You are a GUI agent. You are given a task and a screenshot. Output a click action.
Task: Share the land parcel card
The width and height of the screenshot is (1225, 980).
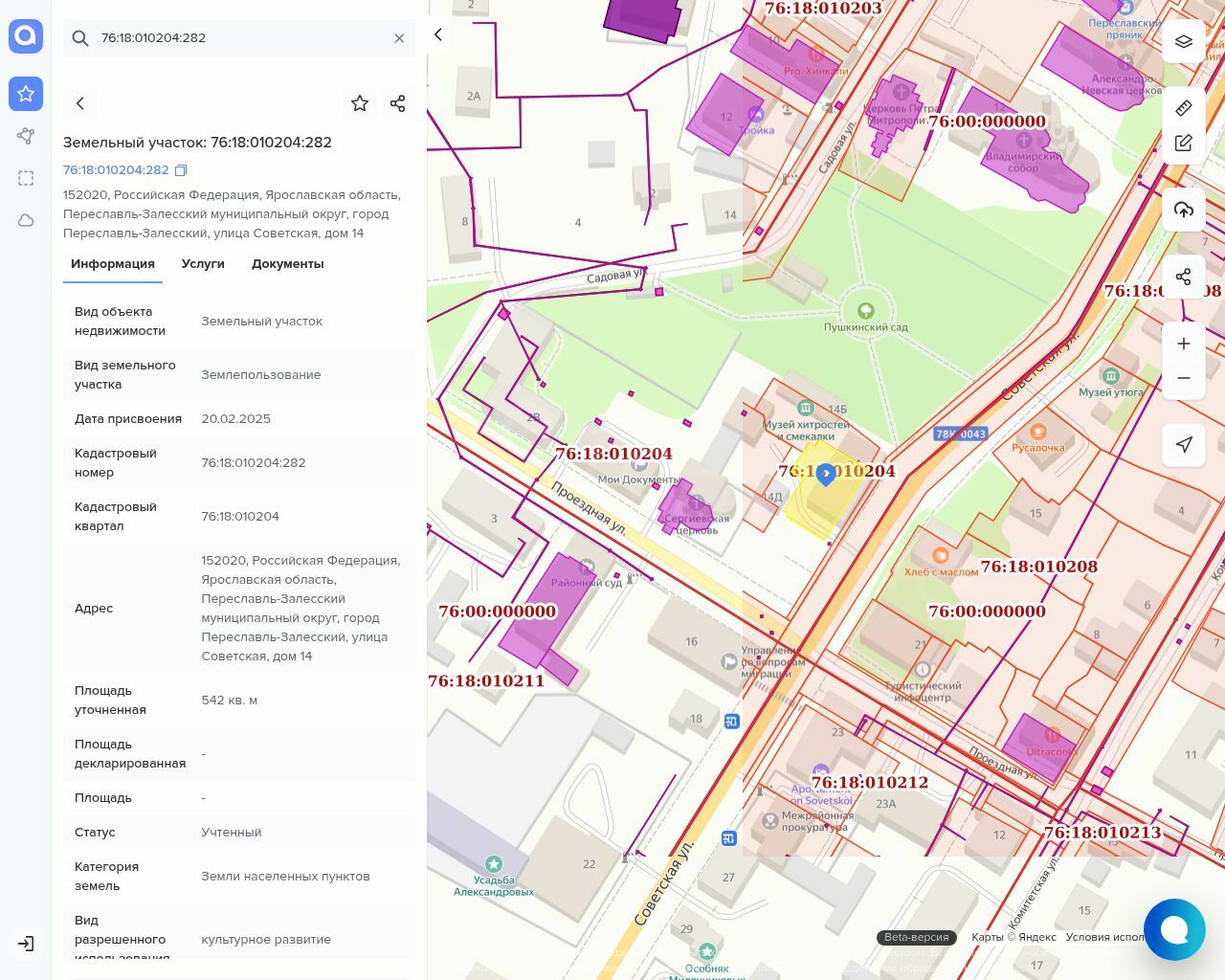point(398,103)
